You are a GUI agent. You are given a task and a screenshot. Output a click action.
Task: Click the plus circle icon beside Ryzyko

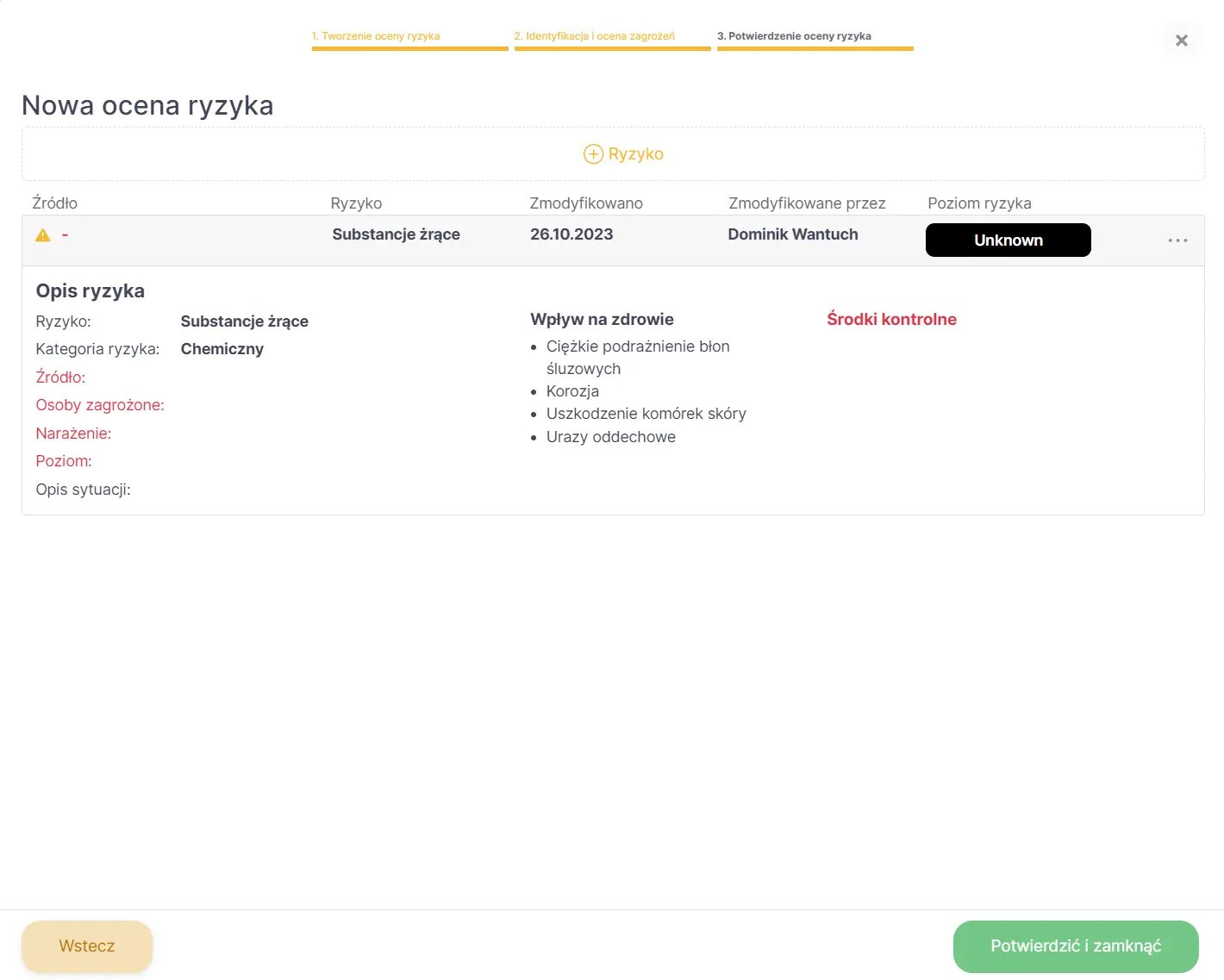pos(593,154)
